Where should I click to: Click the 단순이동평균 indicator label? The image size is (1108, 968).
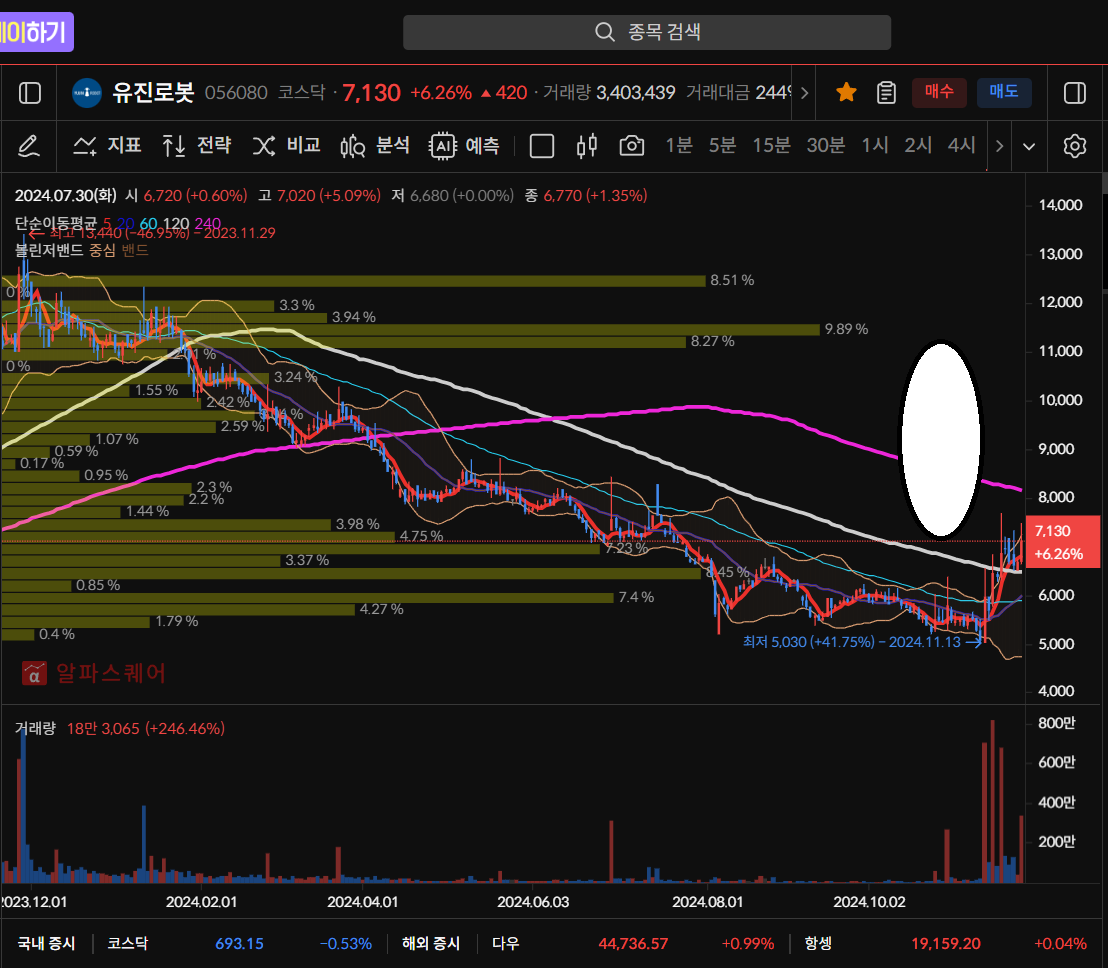pyautogui.click(x=56, y=223)
